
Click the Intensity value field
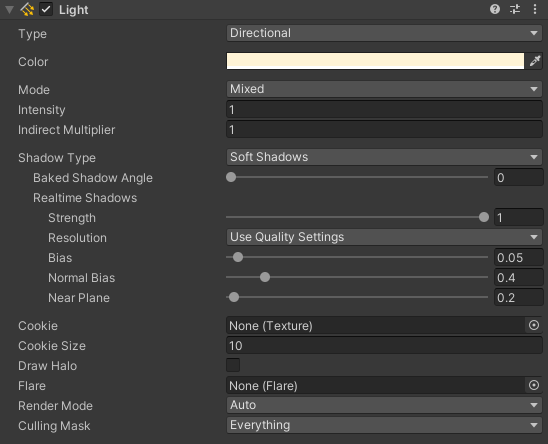pos(384,109)
